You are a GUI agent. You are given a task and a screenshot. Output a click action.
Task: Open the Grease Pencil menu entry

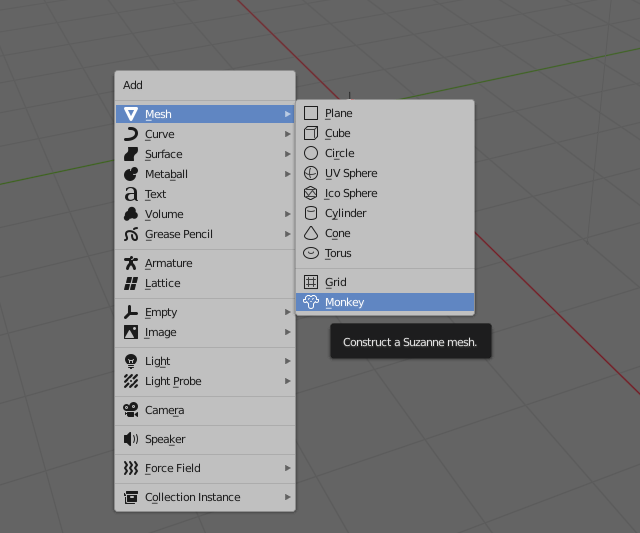(178, 234)
